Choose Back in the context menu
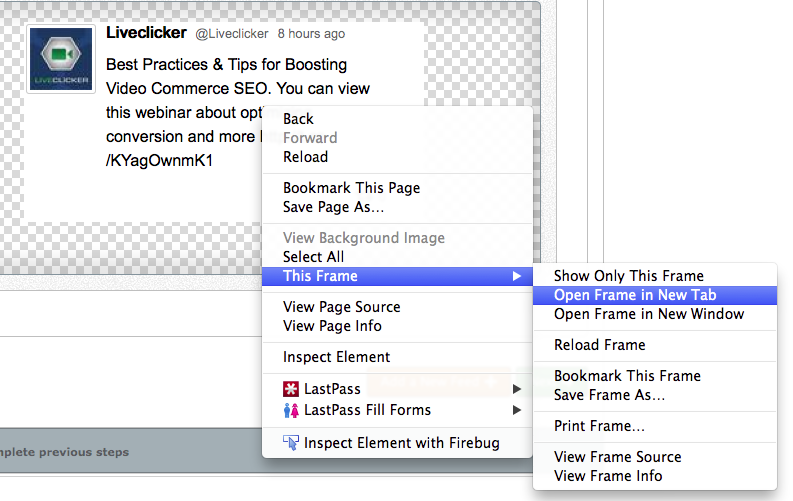This screenshot has height=501, width=793. coord(298,119)
